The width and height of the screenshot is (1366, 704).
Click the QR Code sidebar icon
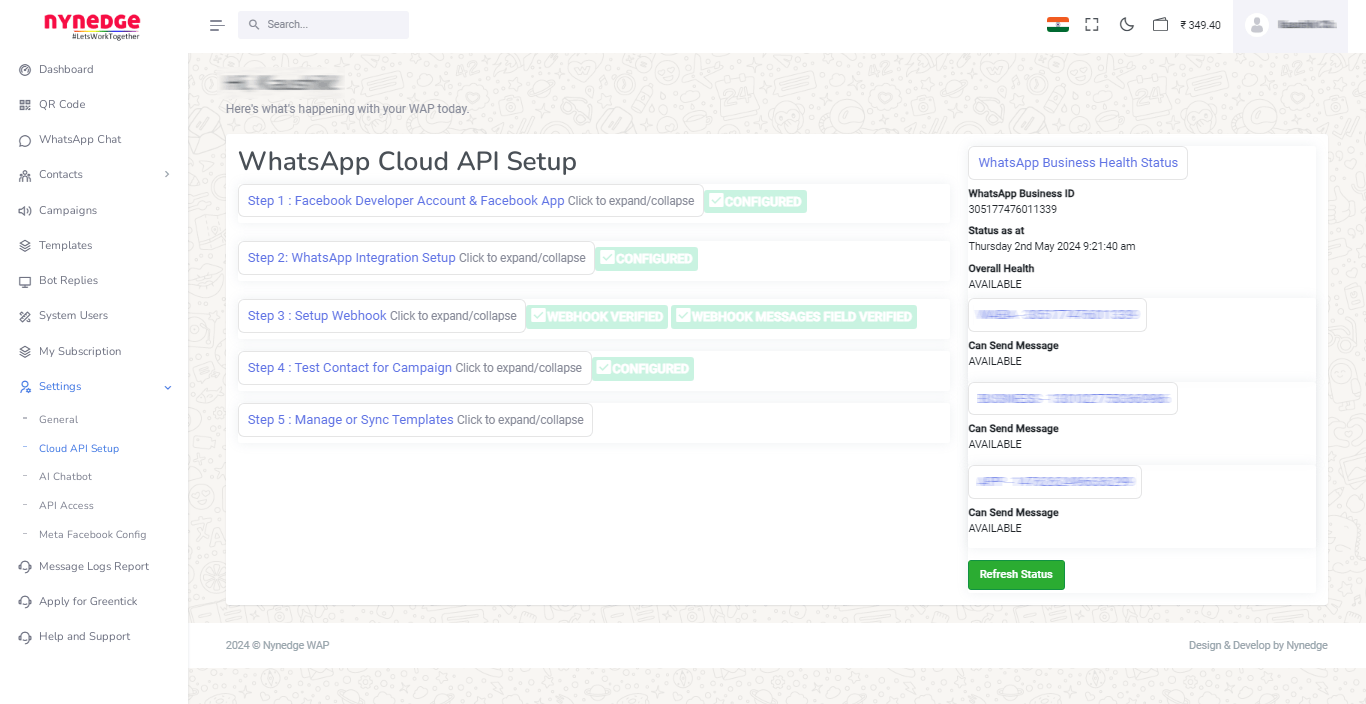pos(25,105)
